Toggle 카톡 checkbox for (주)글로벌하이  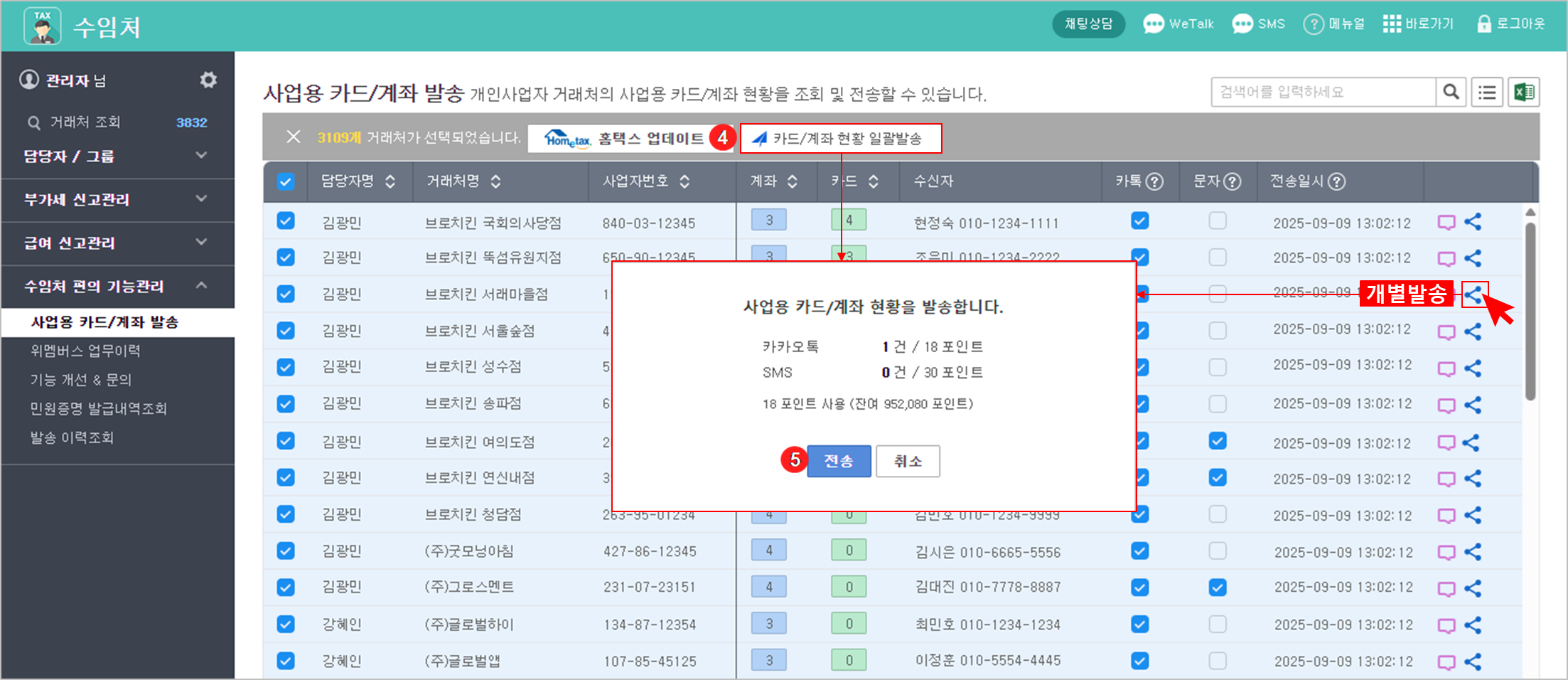1139,624
